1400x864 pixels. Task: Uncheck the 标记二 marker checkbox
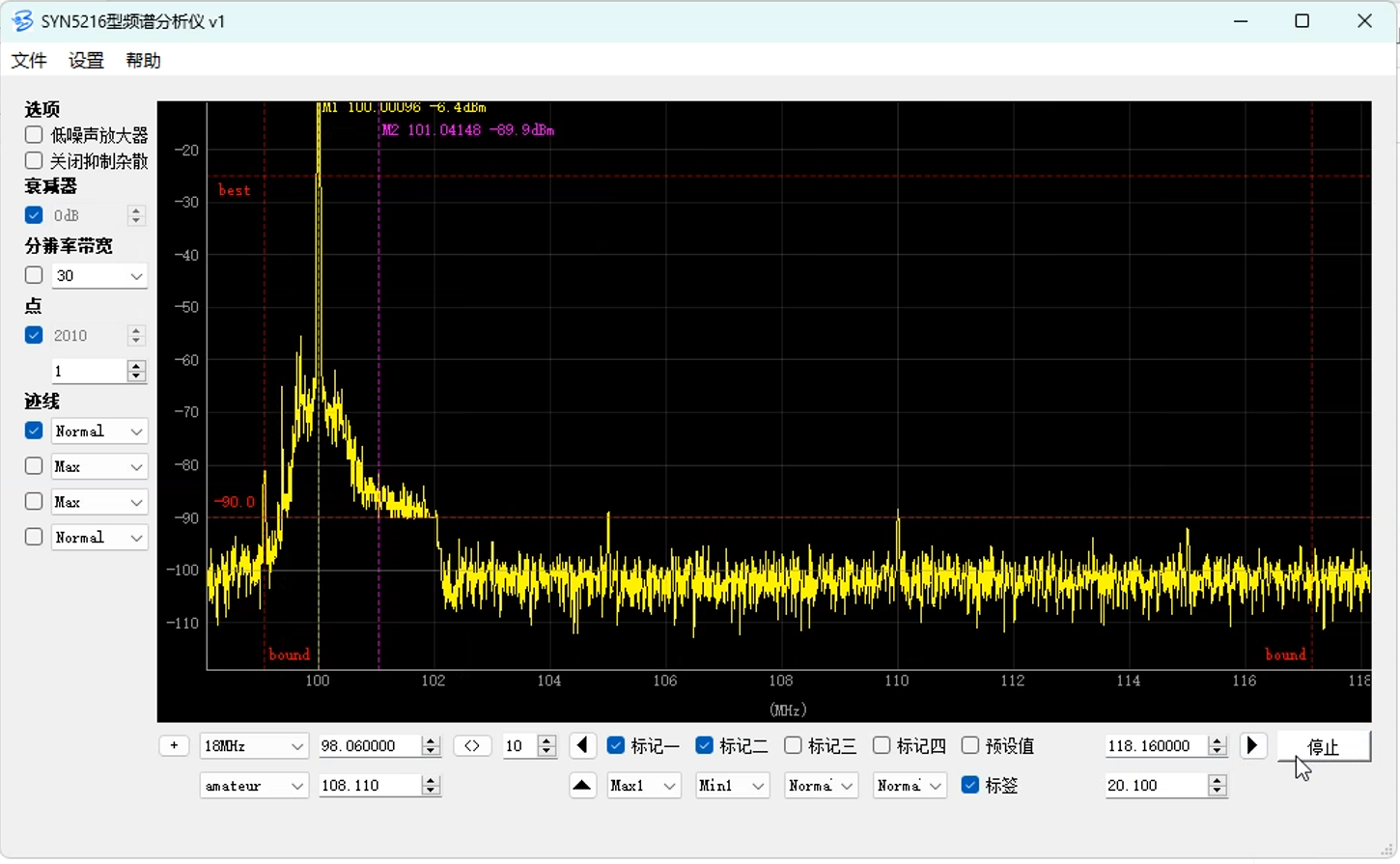tap(704, 745)
